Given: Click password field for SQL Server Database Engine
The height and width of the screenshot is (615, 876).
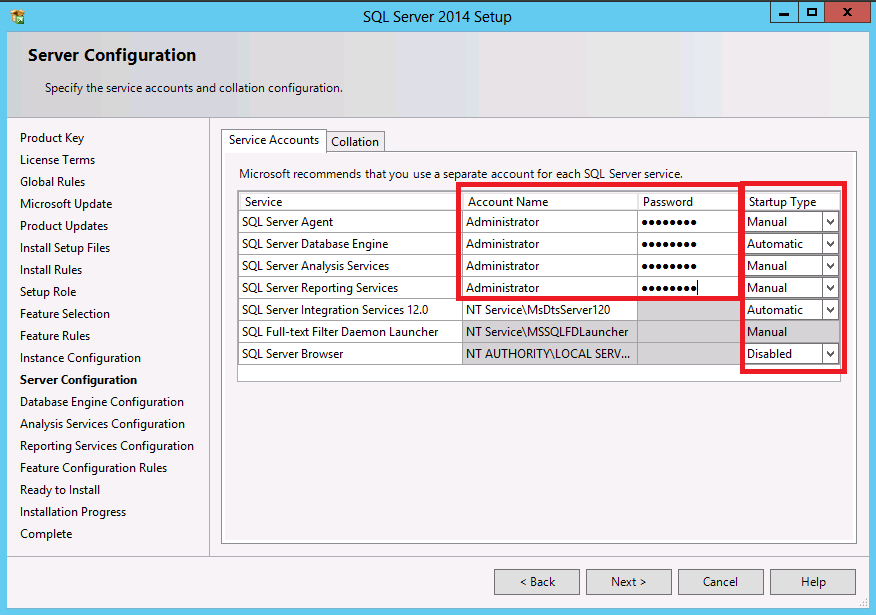Looking at the screenshot, I should (688, 244).
